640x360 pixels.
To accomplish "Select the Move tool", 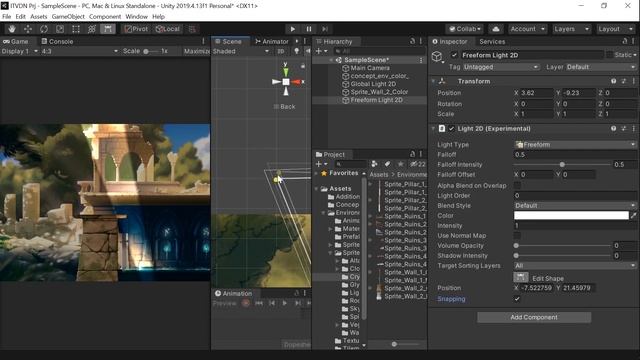I will click(28, 29).
